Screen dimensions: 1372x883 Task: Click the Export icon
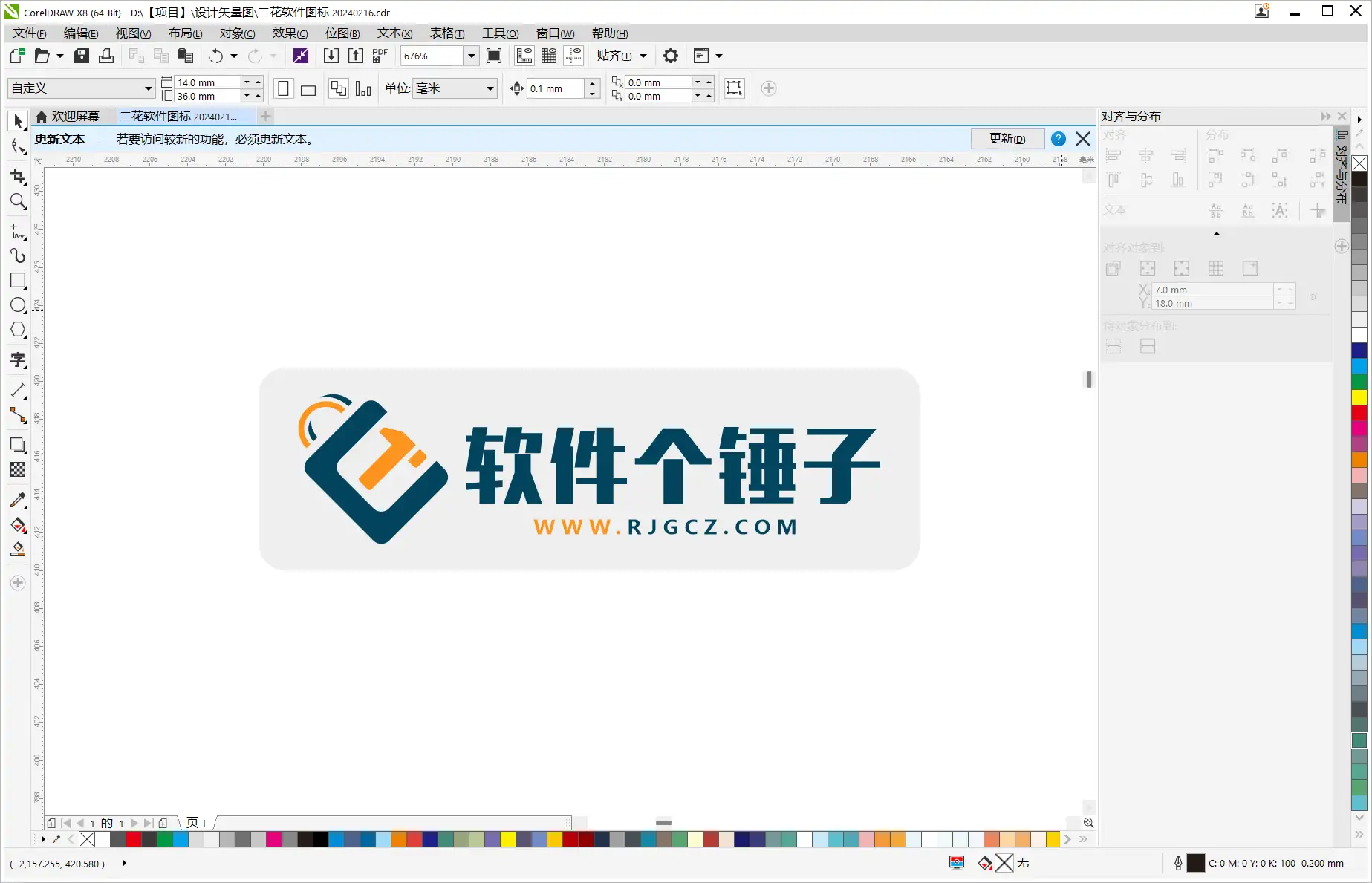pos(356,56)
